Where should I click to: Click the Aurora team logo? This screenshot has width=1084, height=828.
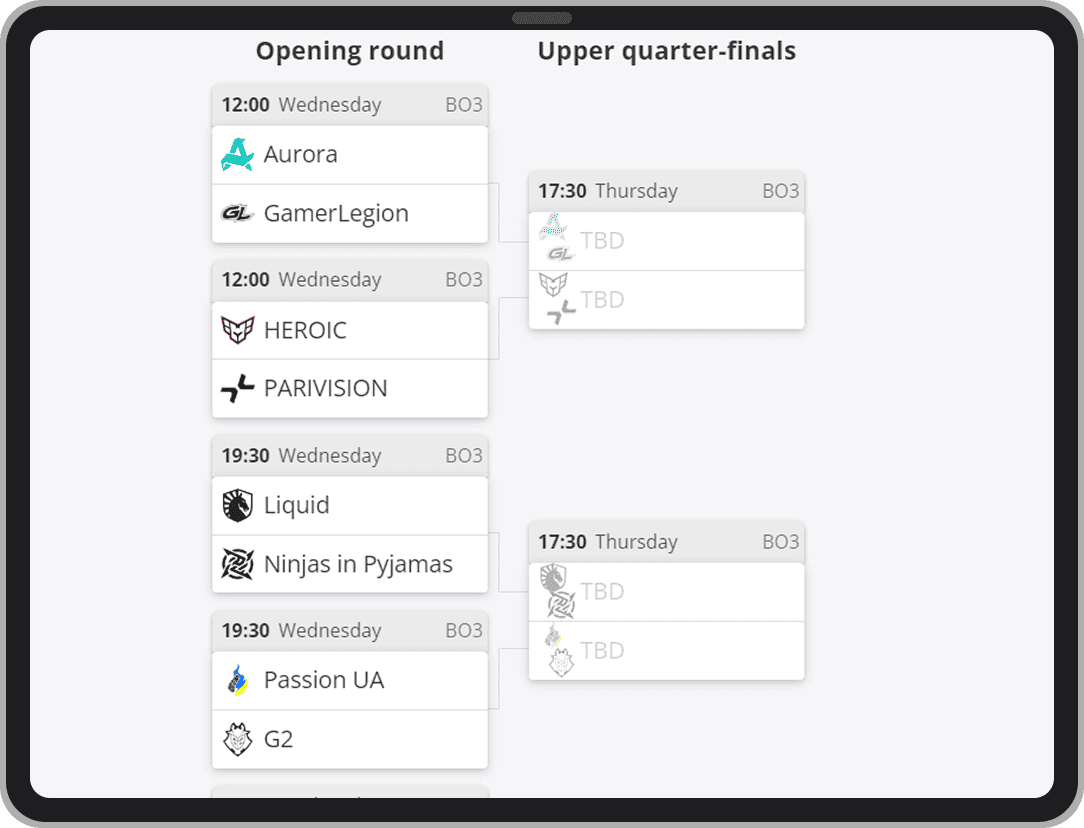pos(237,155)
